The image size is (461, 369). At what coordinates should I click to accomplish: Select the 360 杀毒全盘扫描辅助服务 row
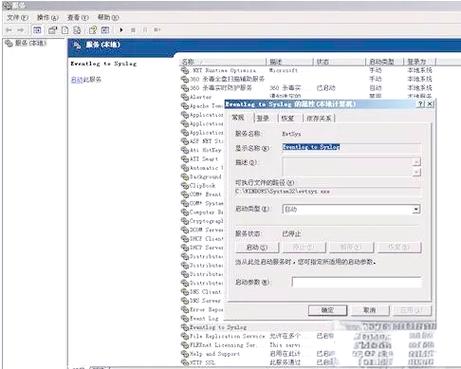(307, 79)
